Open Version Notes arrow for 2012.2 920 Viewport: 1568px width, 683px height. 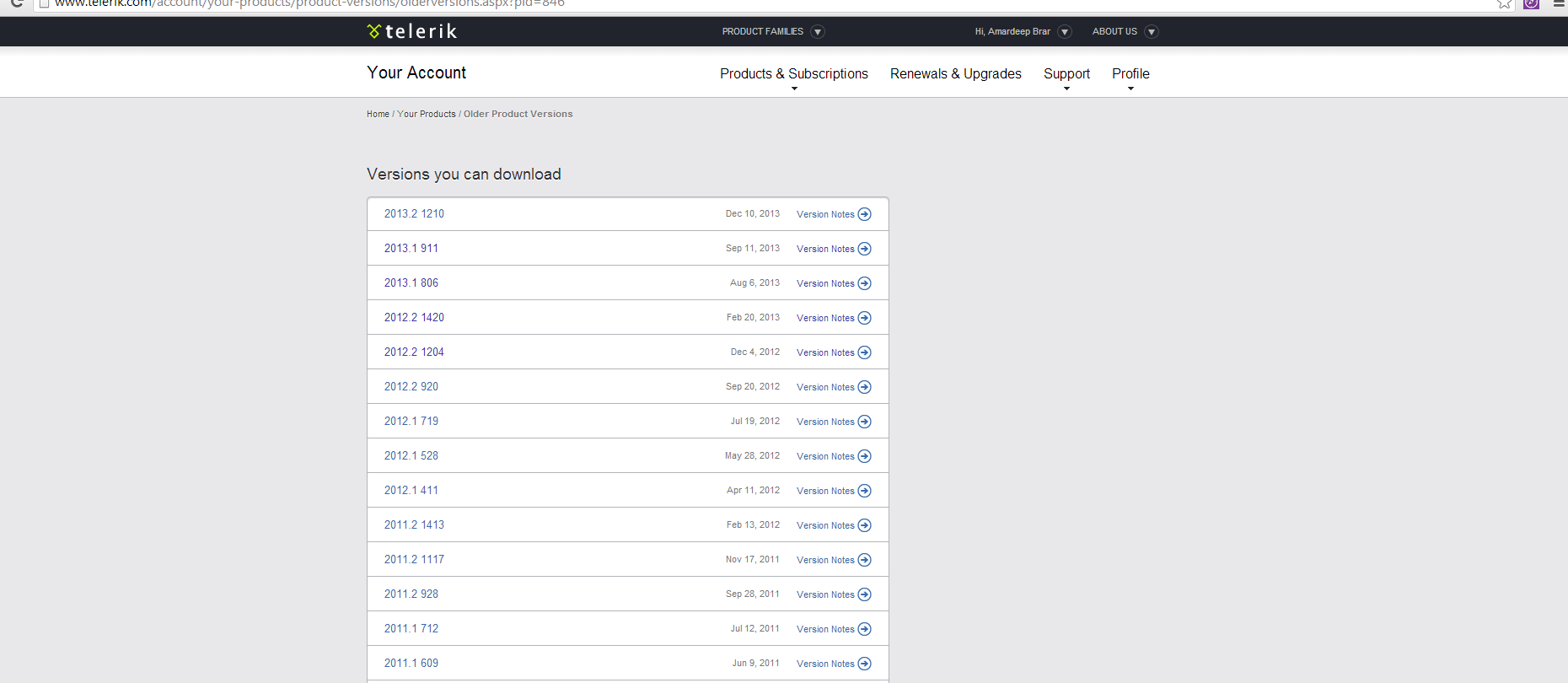(864, 387)
